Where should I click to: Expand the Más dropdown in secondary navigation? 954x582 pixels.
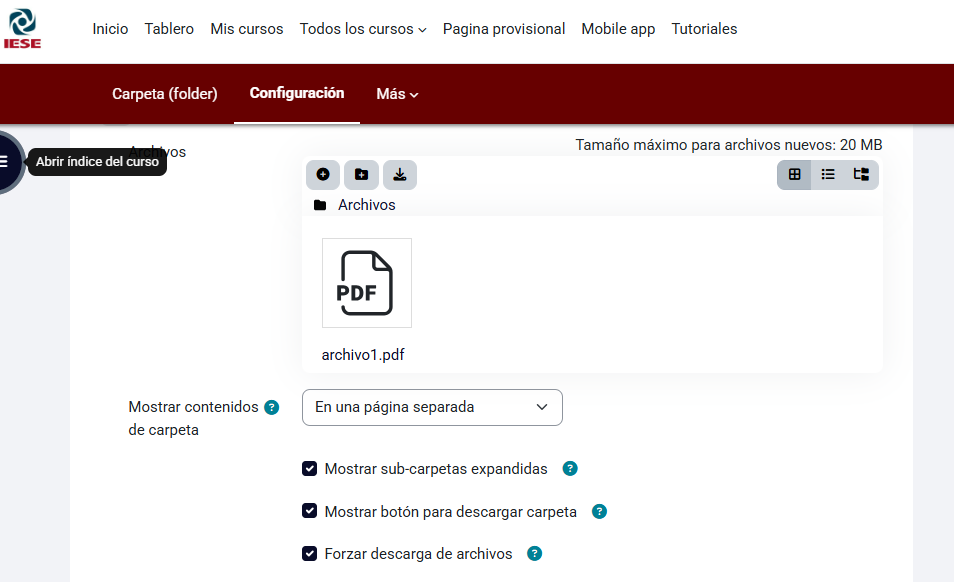pyautogui.click(x=397, y=94)
